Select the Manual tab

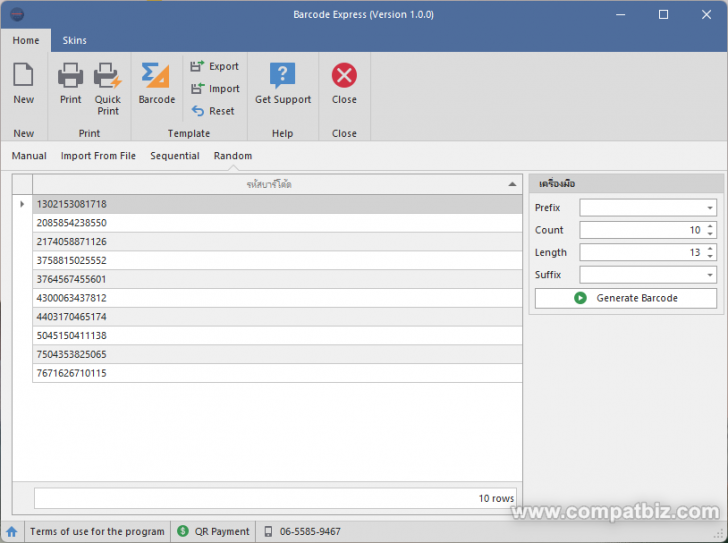coord(29,156)
